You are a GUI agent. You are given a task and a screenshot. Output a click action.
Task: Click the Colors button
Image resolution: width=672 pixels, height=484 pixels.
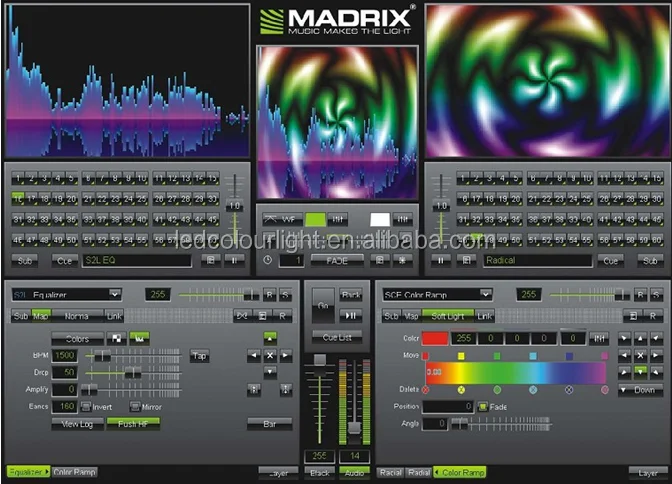(x=78, y=338)
